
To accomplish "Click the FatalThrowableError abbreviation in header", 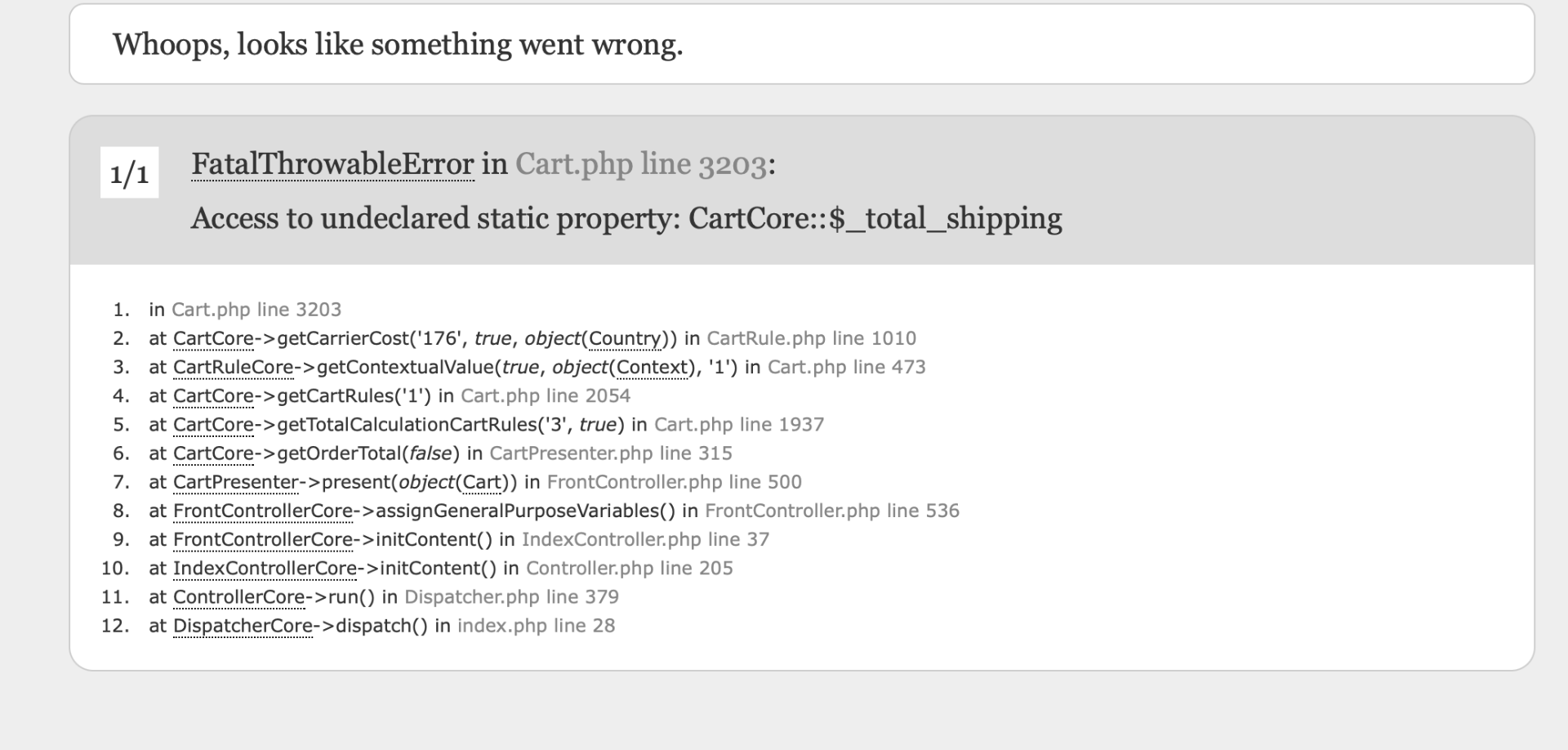I will 332,164.
